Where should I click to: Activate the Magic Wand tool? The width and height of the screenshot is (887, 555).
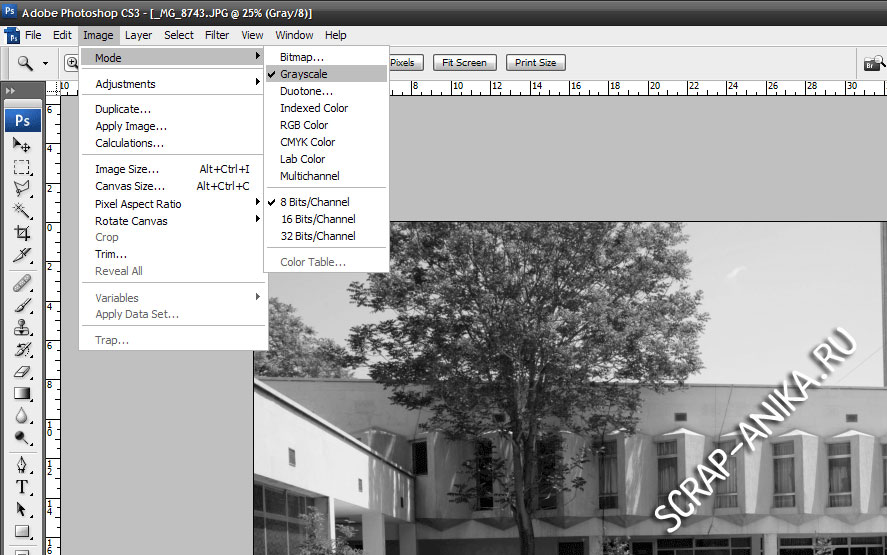pyautogui.click(x=22, y=210)
